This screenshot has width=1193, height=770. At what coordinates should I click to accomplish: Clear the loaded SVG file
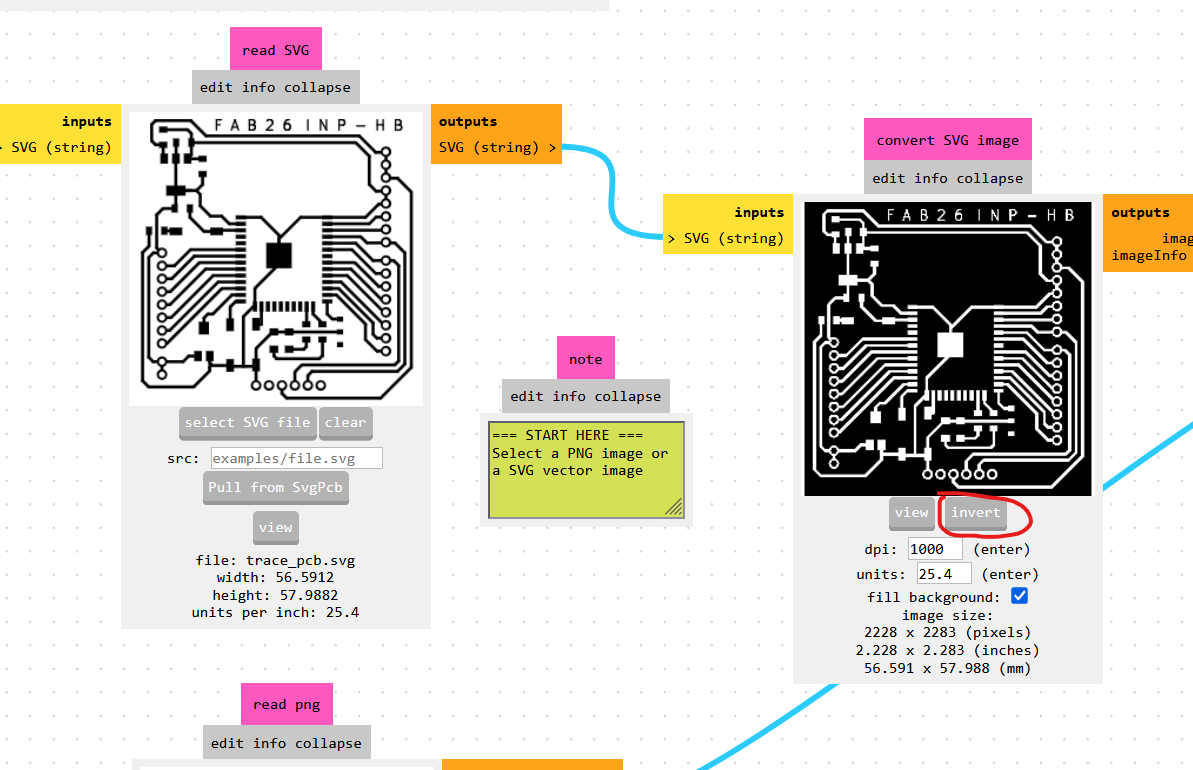pyautogui.click(x=345, y=423)
